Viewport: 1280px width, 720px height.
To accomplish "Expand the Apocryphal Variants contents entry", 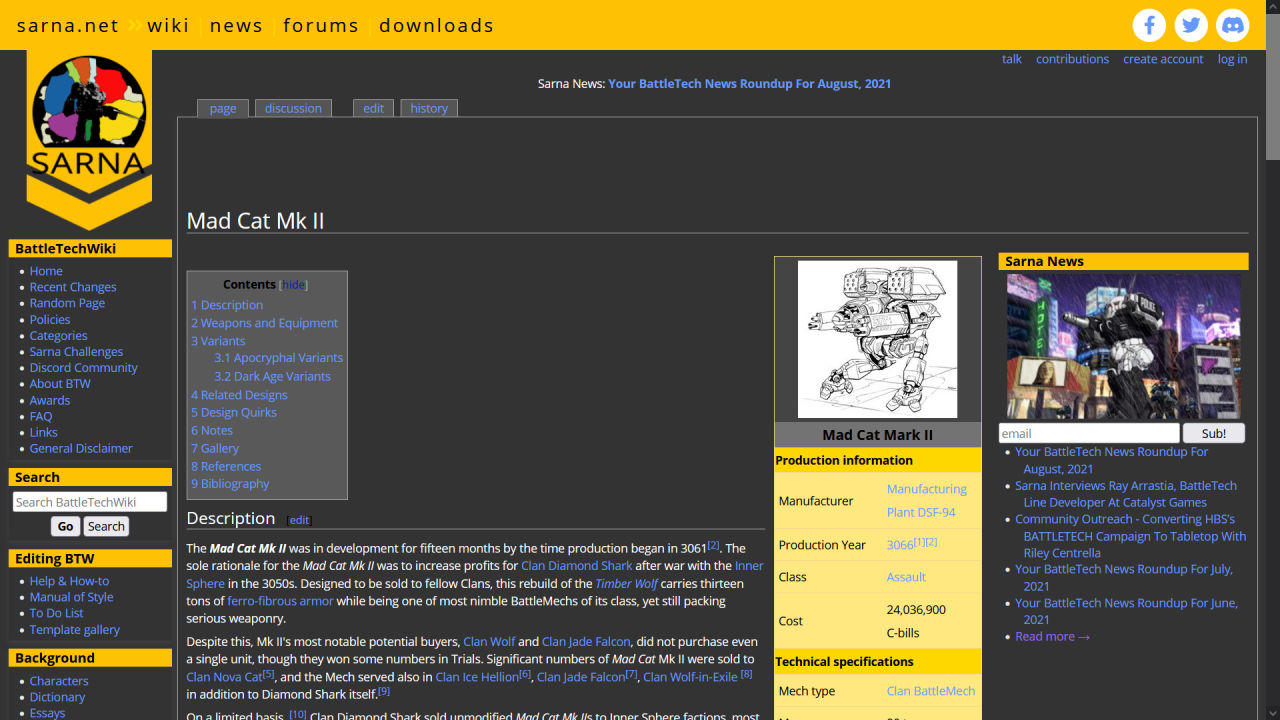I will (278, 357).
